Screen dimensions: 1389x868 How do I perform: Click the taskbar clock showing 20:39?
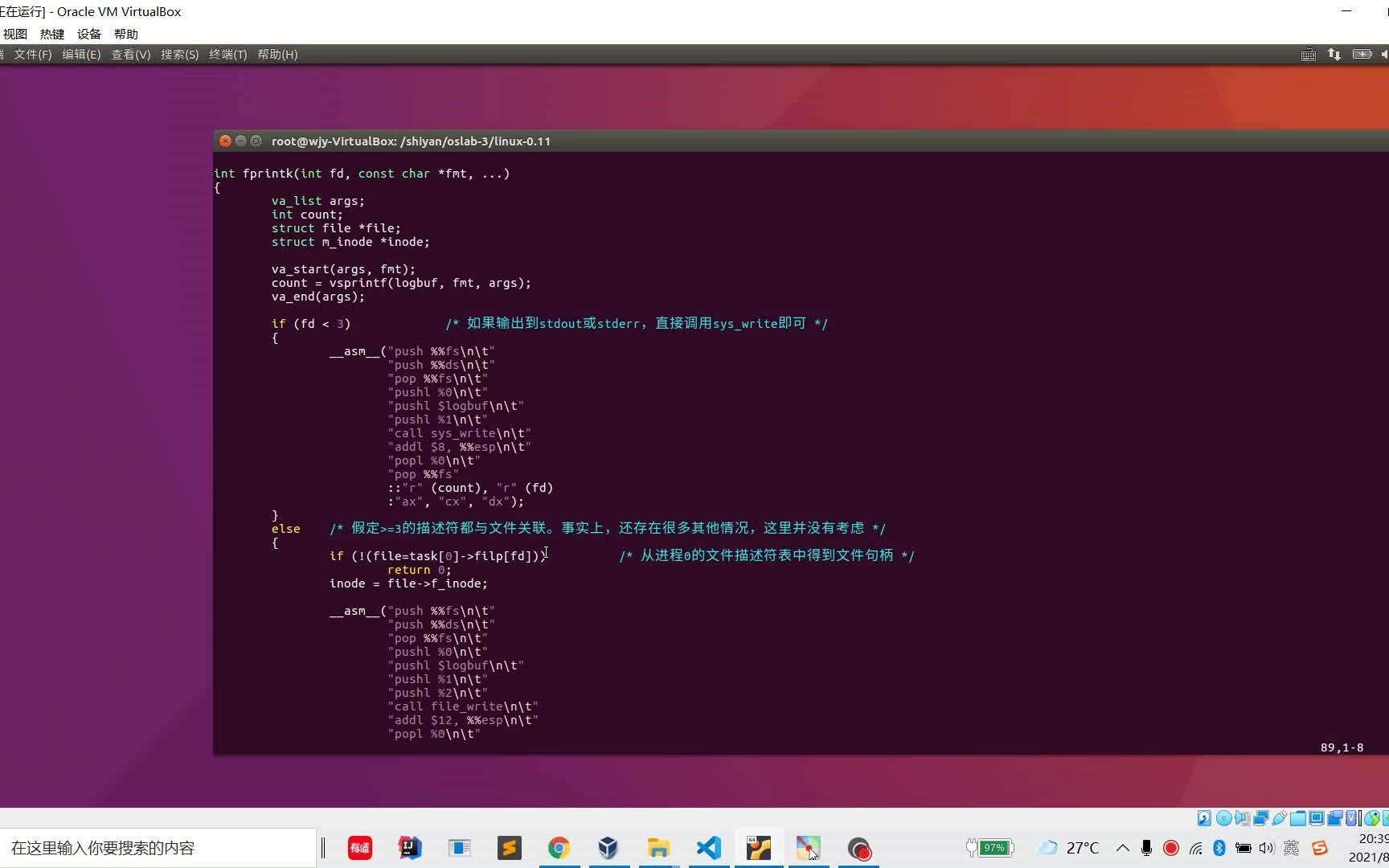1369,848
